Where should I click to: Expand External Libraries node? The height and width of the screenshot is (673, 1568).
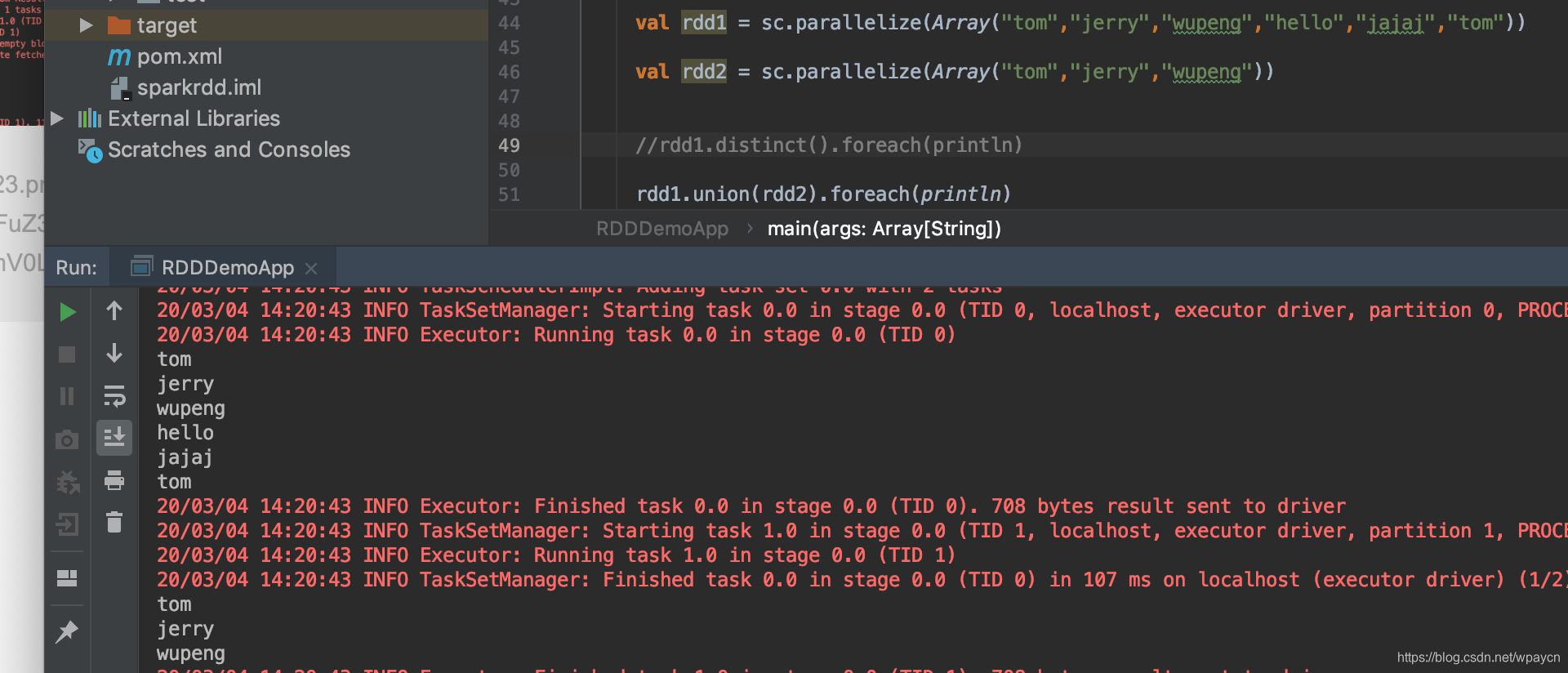tap(56, 118)
